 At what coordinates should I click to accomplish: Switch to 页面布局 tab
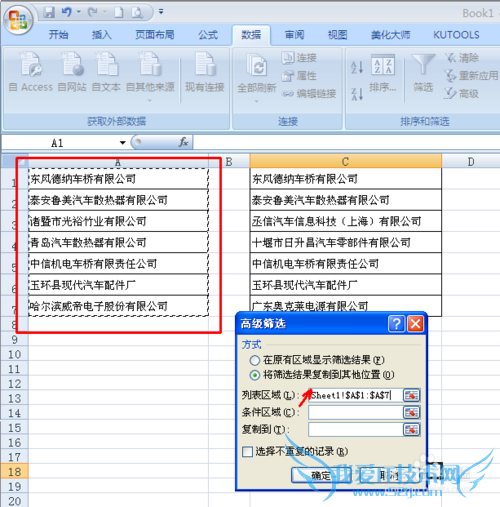[x=155, y=35]
